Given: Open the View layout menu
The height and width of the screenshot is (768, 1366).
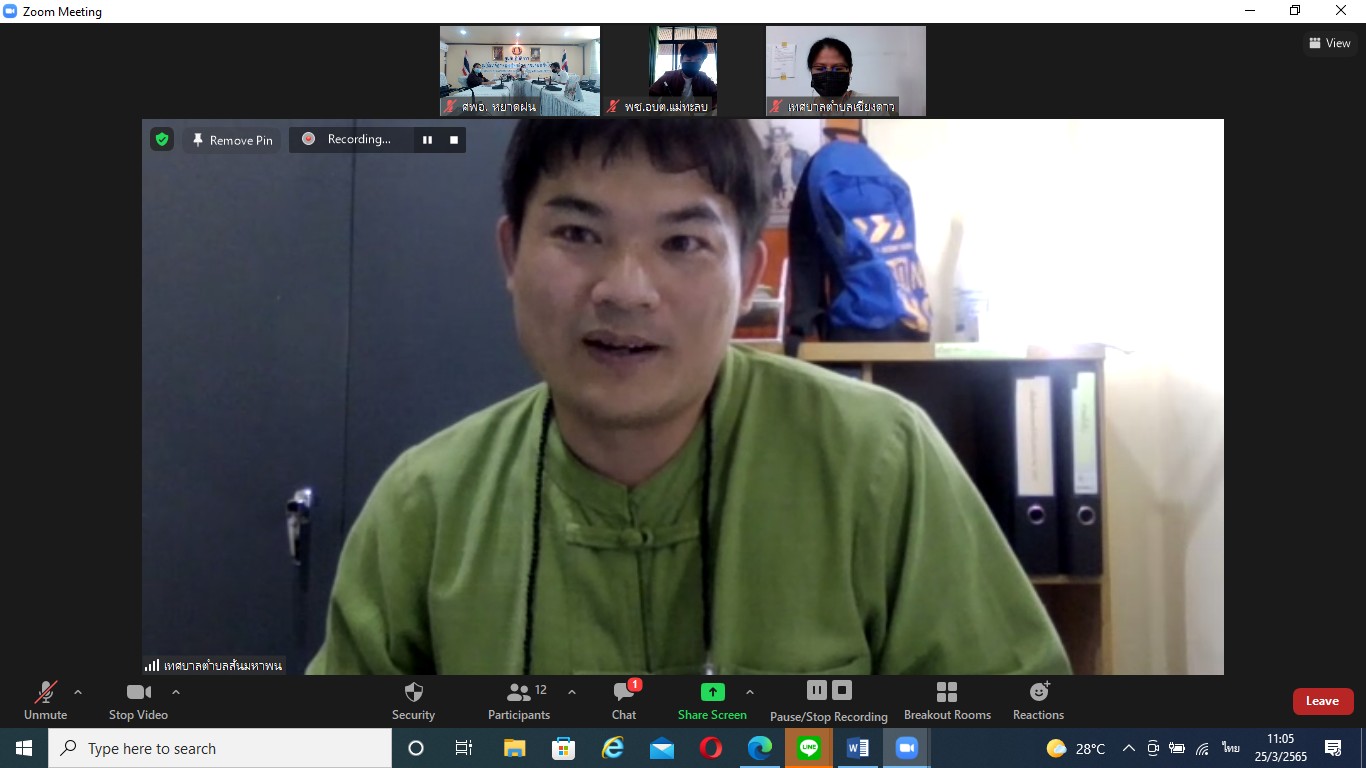Looking at the screenshot, I should tap(1330, 43).
